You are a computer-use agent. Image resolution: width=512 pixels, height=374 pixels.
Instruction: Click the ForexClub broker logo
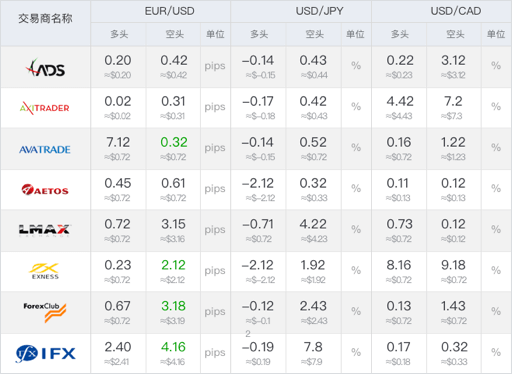pos(45,312)
